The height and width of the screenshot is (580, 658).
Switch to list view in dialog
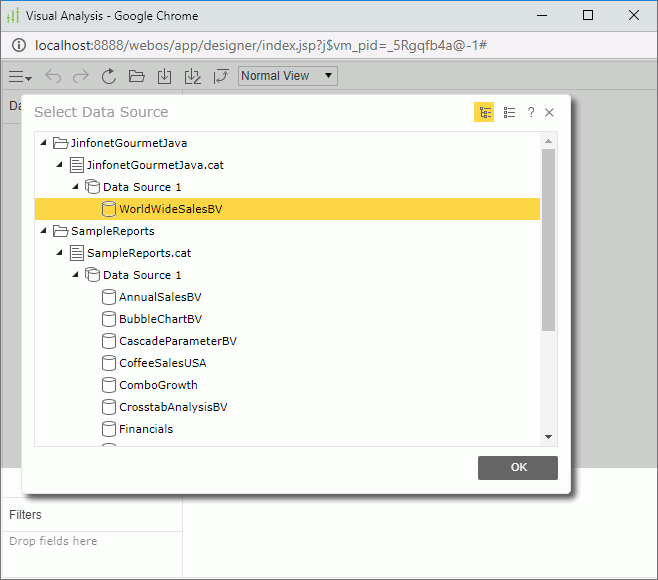tap(509, 112)
